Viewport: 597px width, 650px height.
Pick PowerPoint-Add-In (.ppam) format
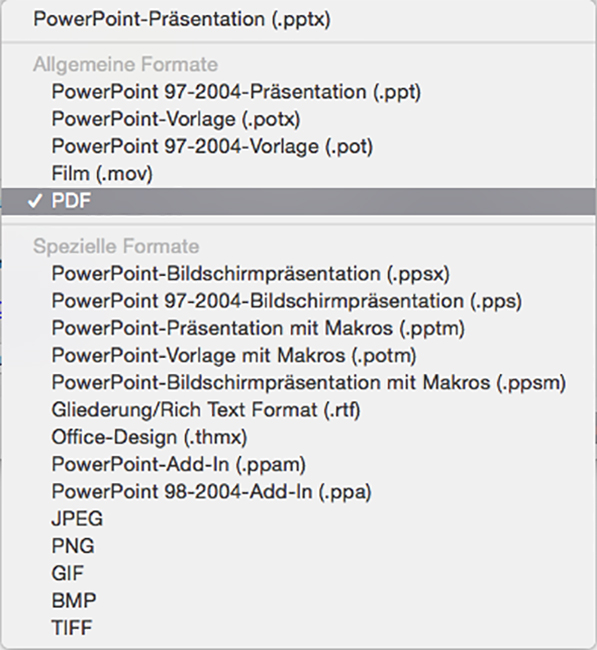click(x=298, y=464)
